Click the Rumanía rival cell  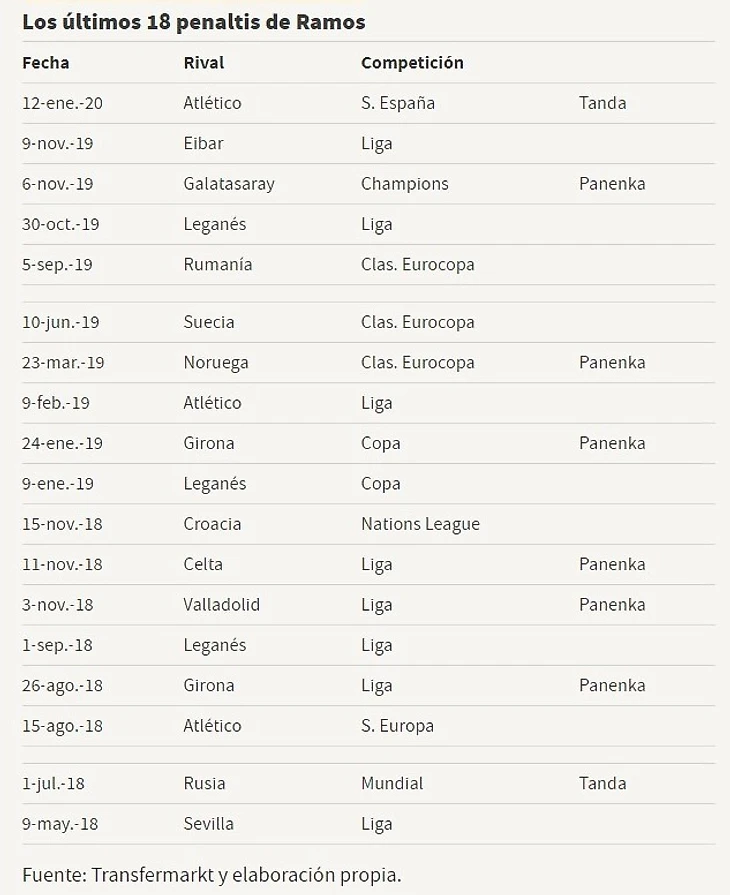pos(218,264)
